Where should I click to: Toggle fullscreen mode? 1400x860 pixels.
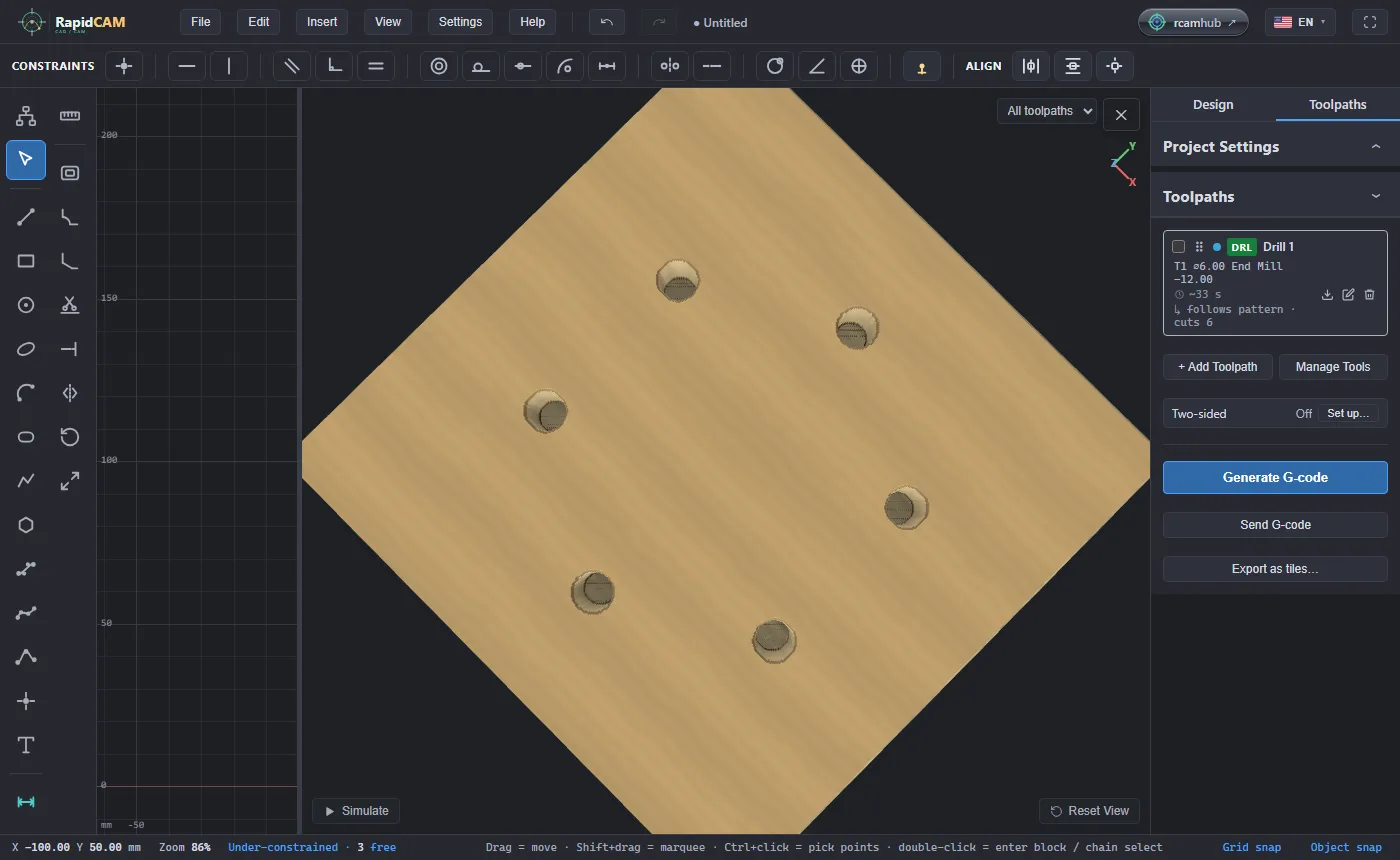coord(1370,22)
